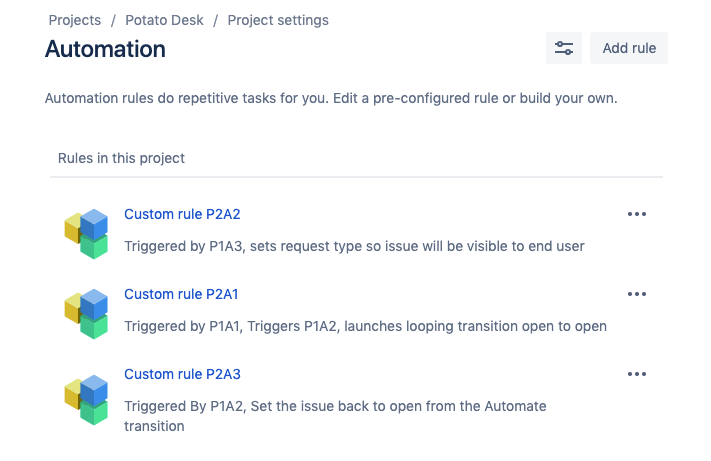
Task: Click the Automation page heading
Action: 105,49
